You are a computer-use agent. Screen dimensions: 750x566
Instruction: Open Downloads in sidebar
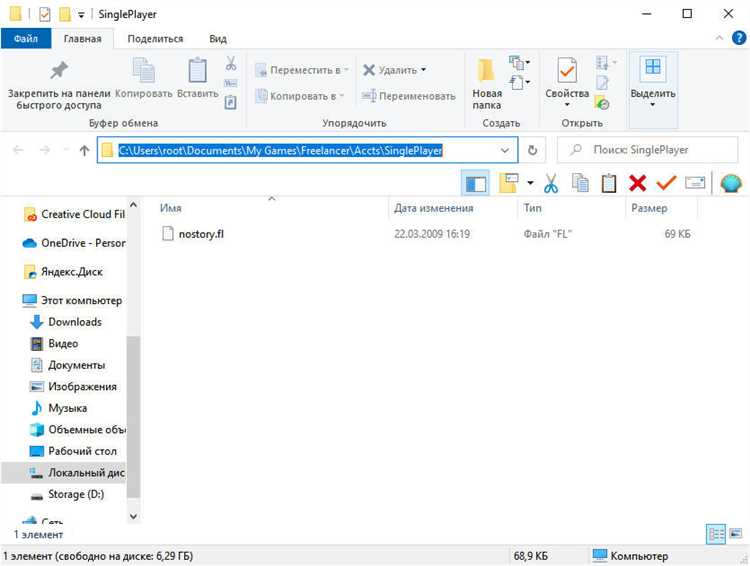66,322
